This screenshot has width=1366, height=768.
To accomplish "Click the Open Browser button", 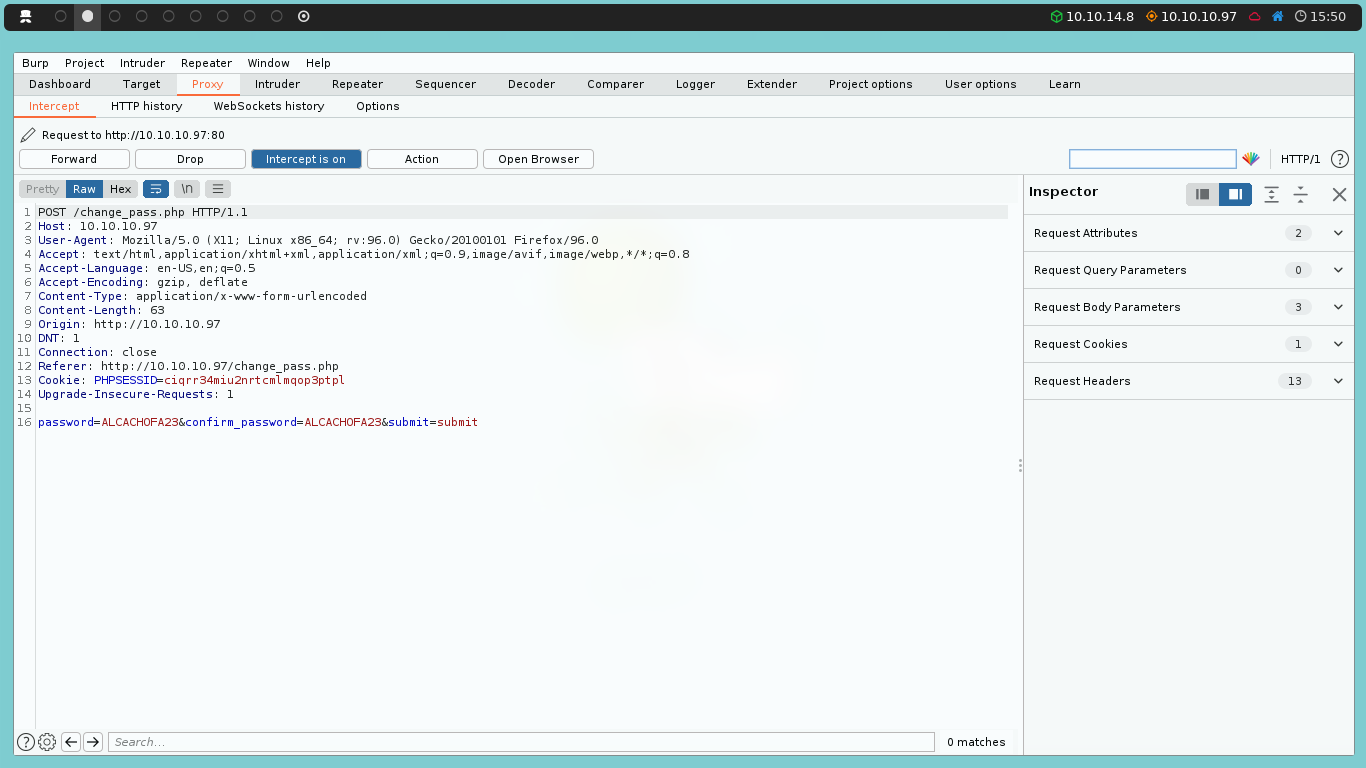I will point(538,159).
